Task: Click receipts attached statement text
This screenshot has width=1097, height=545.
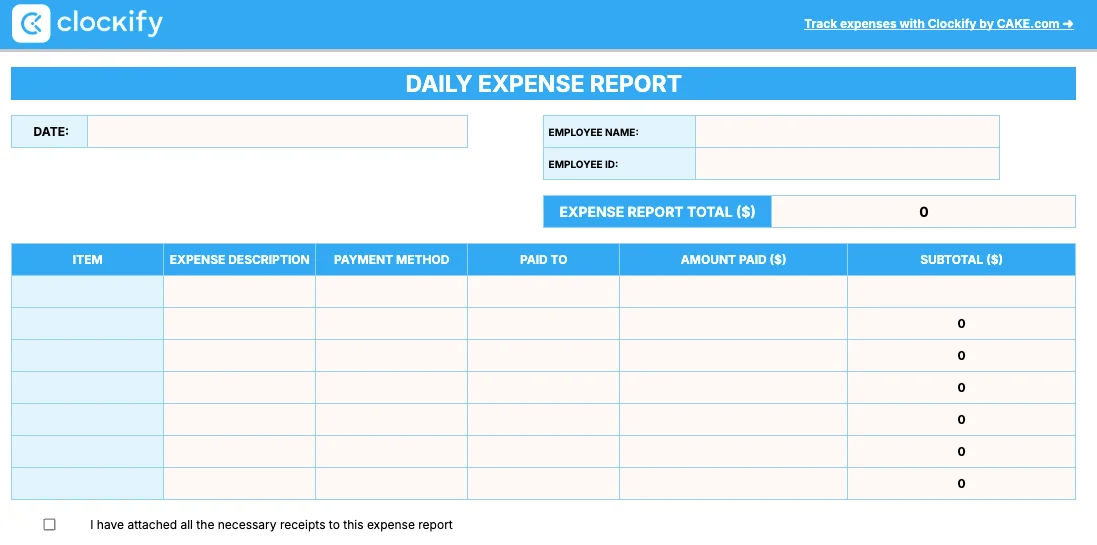Action: [x=271, y=525]
